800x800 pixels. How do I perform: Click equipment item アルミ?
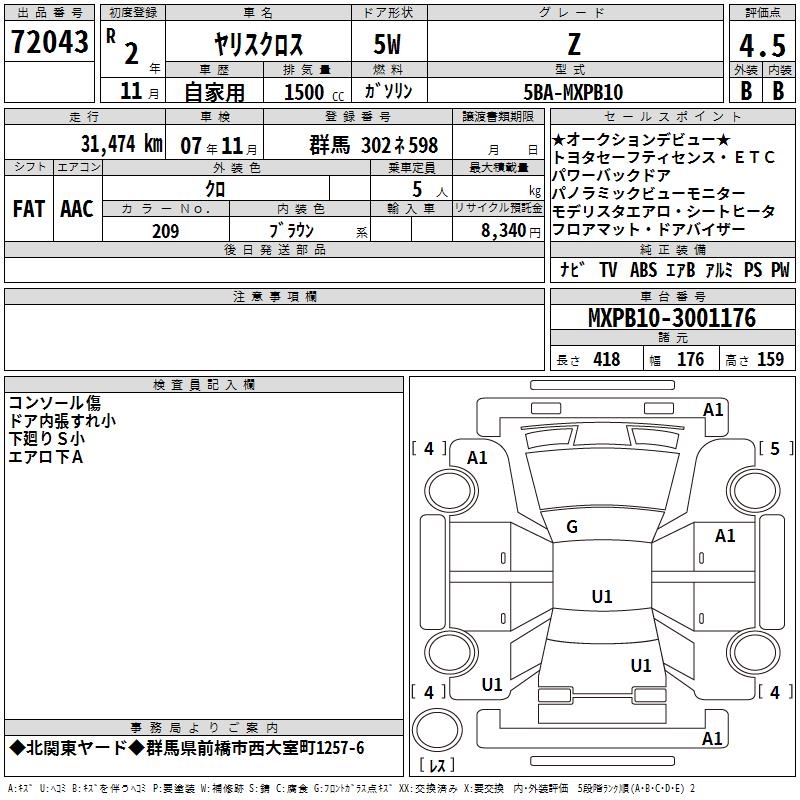[719, 270]
